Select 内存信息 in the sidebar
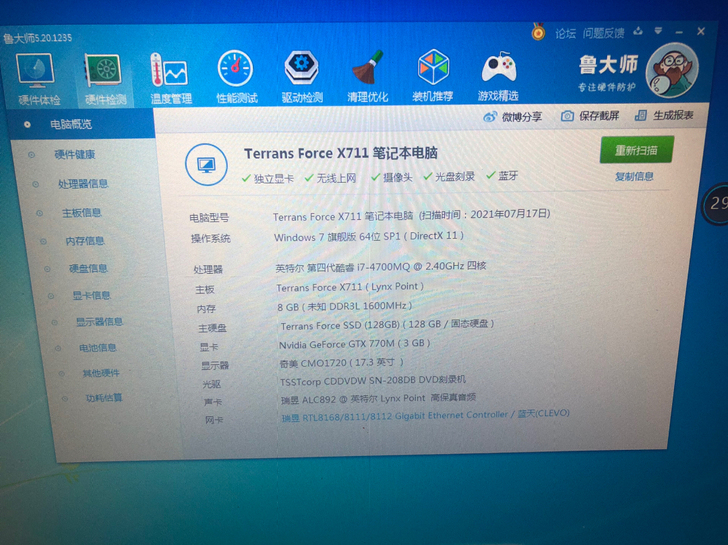Viewport: 728px width, 545px height. tap(85, 240)
